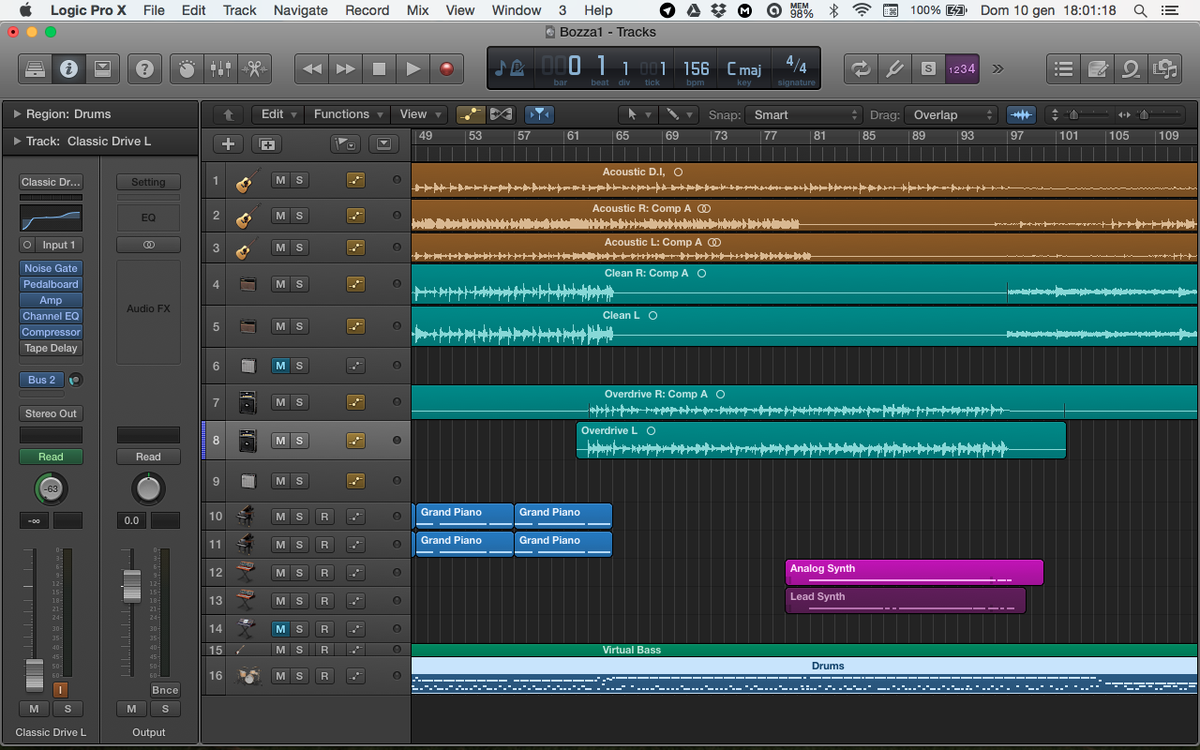
Task: Solo track 16 Drums
Action: 298,676
